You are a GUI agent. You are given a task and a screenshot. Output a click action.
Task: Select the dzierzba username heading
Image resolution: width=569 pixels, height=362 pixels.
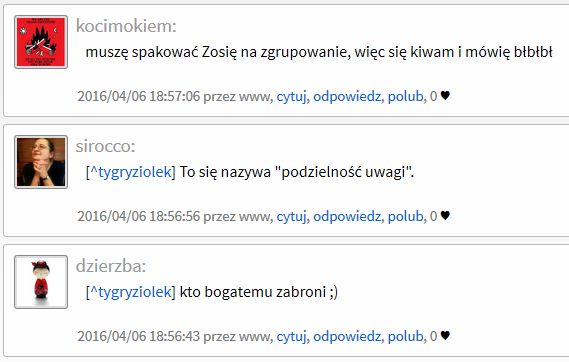[x=111, y=266]
